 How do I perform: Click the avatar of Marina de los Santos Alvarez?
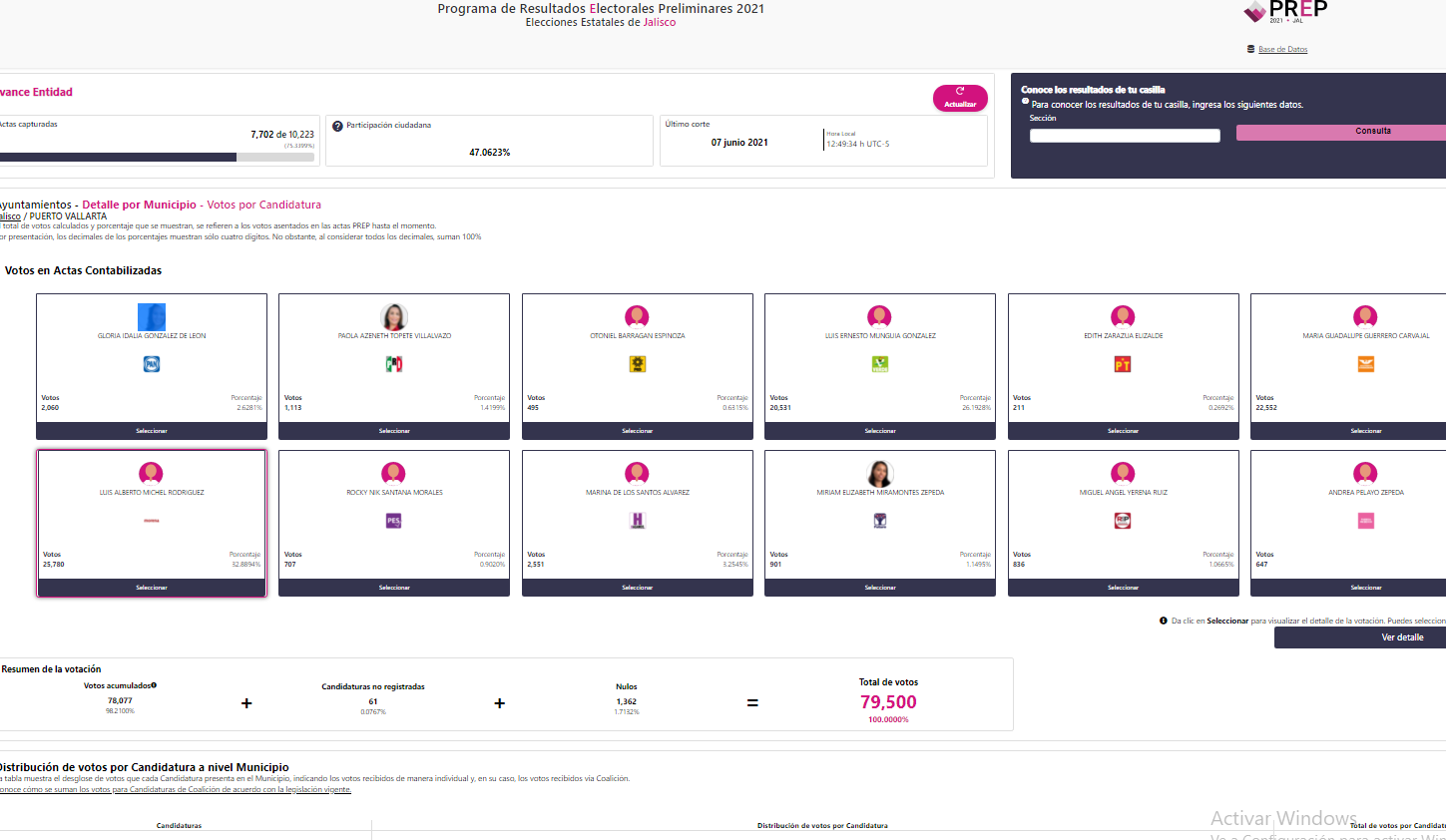point(637,473)
